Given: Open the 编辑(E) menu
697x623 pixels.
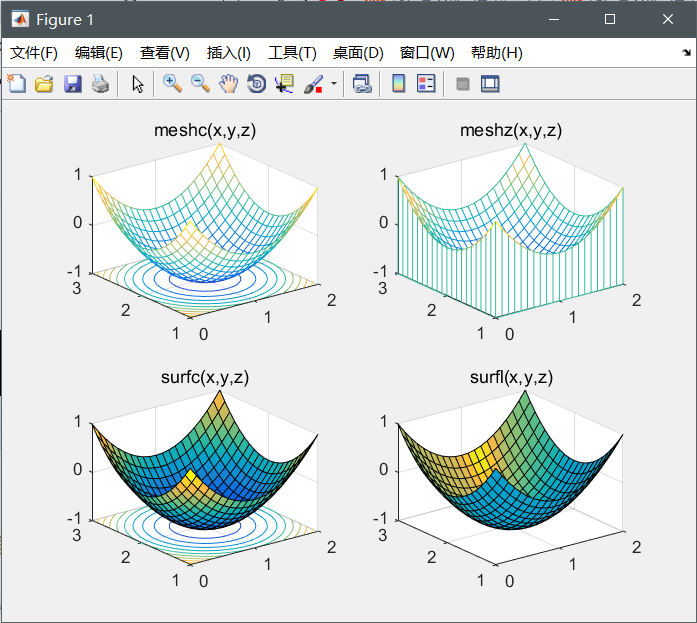Looking at the screenshot, I should click(99, 53).
